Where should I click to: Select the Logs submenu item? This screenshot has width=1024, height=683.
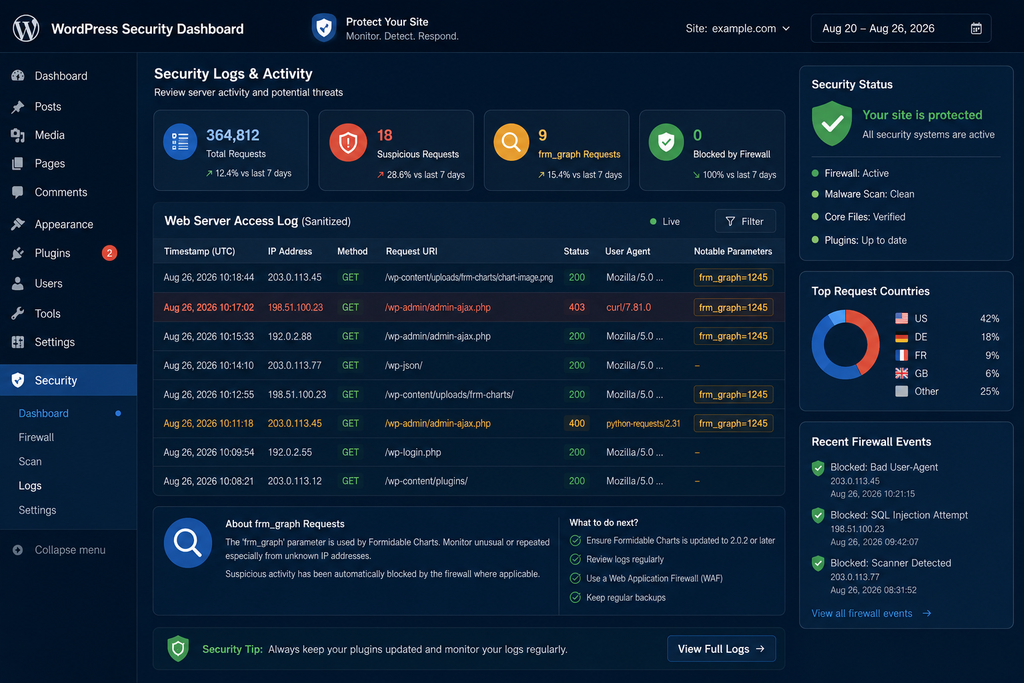(x=30, y=486)
